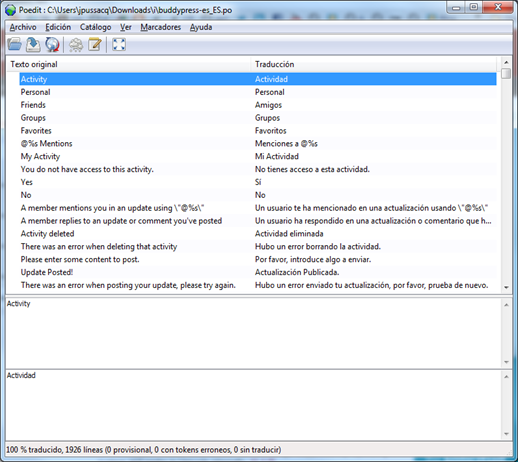The width and height of the screenshot is (518, 462).
Task: Click the fullscreen arrows toolbar icon
Action: (x=119, y=44)
